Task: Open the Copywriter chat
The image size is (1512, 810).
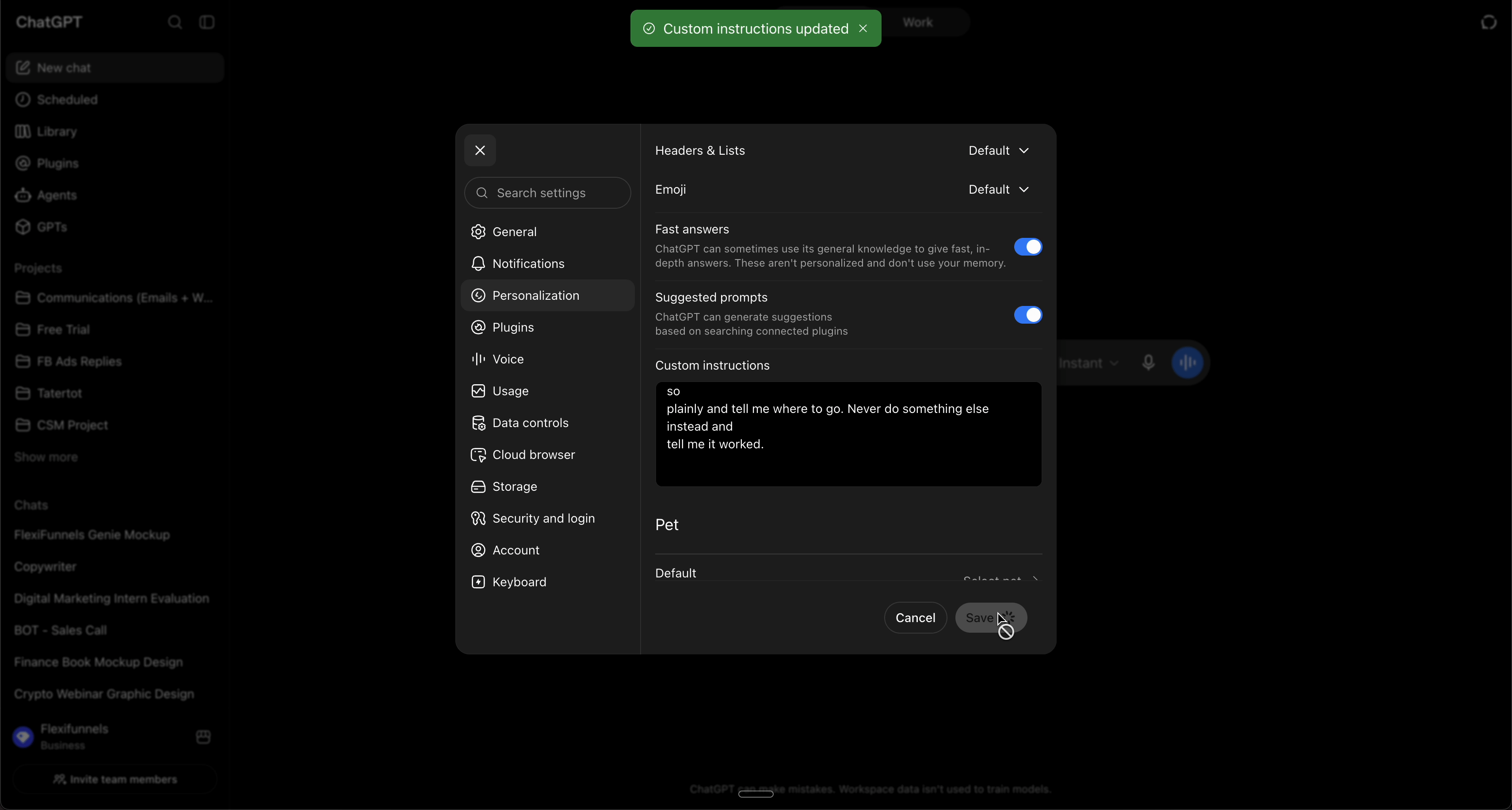Action: pyautogui.click(x=115, y=566)
